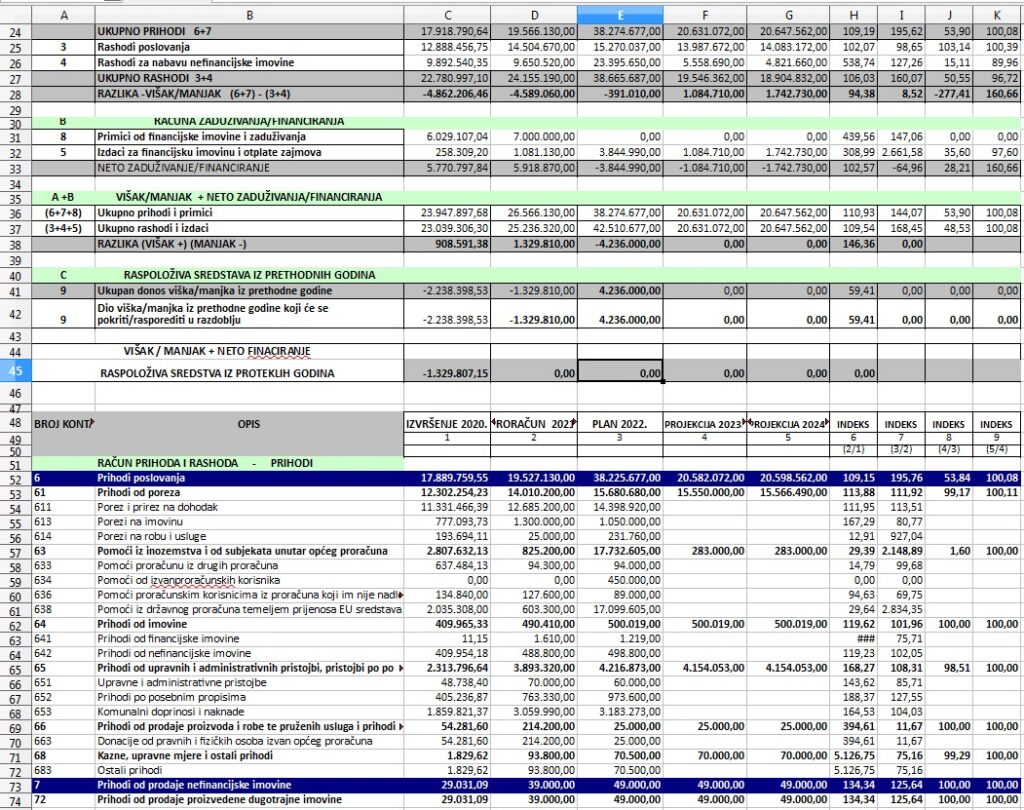Select column B header
Screen dimensions: 1024x810
coord(249,15)
